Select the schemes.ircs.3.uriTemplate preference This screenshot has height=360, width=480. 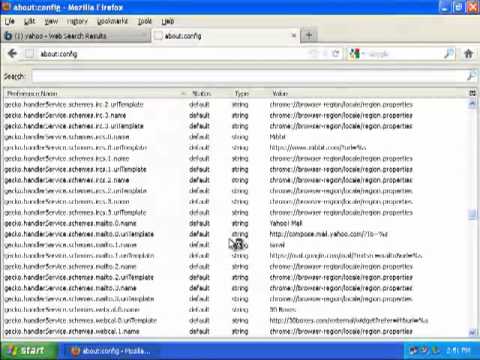[x=75, y=212]
